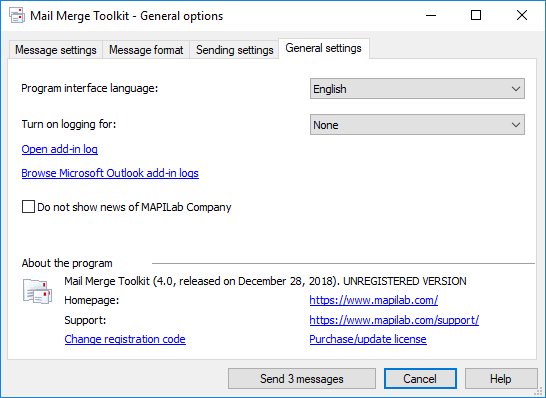Click the About the program heading
The width and height of the screenshot is (546, 398).
coord(67,263)
